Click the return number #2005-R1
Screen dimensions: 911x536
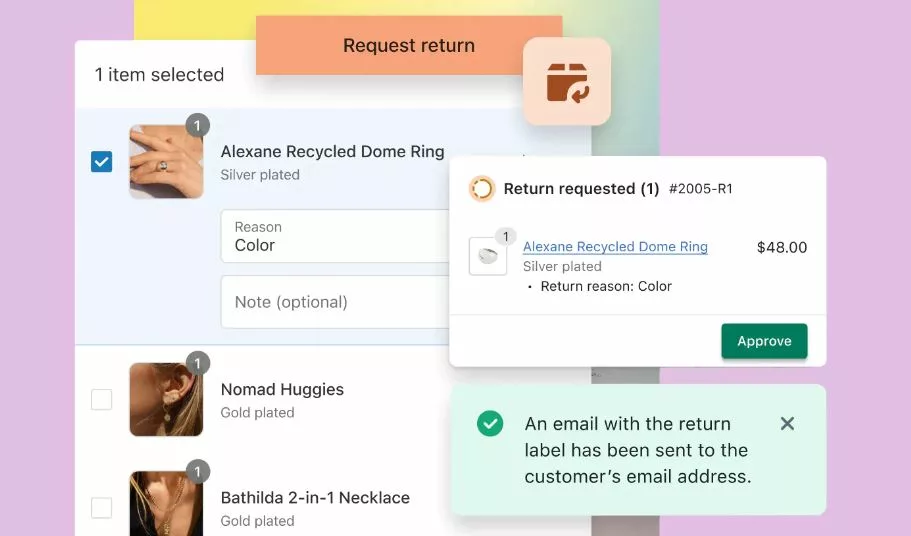(701, 189)
